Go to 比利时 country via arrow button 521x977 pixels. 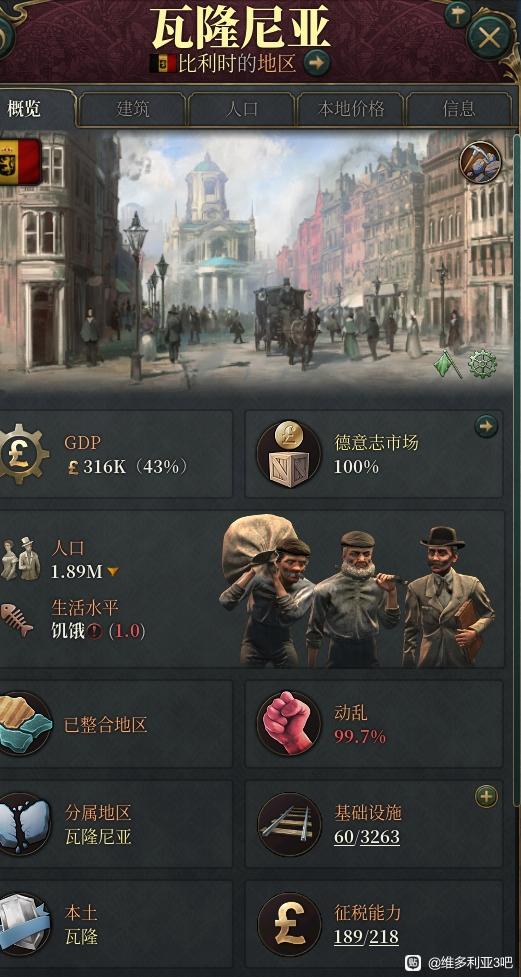tap(317, 63)
